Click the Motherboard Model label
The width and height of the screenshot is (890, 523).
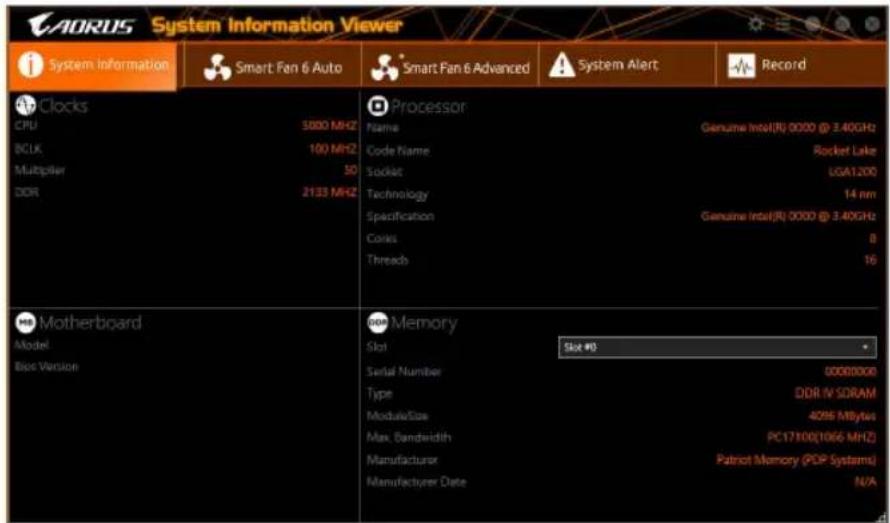(x=32, y=345)
